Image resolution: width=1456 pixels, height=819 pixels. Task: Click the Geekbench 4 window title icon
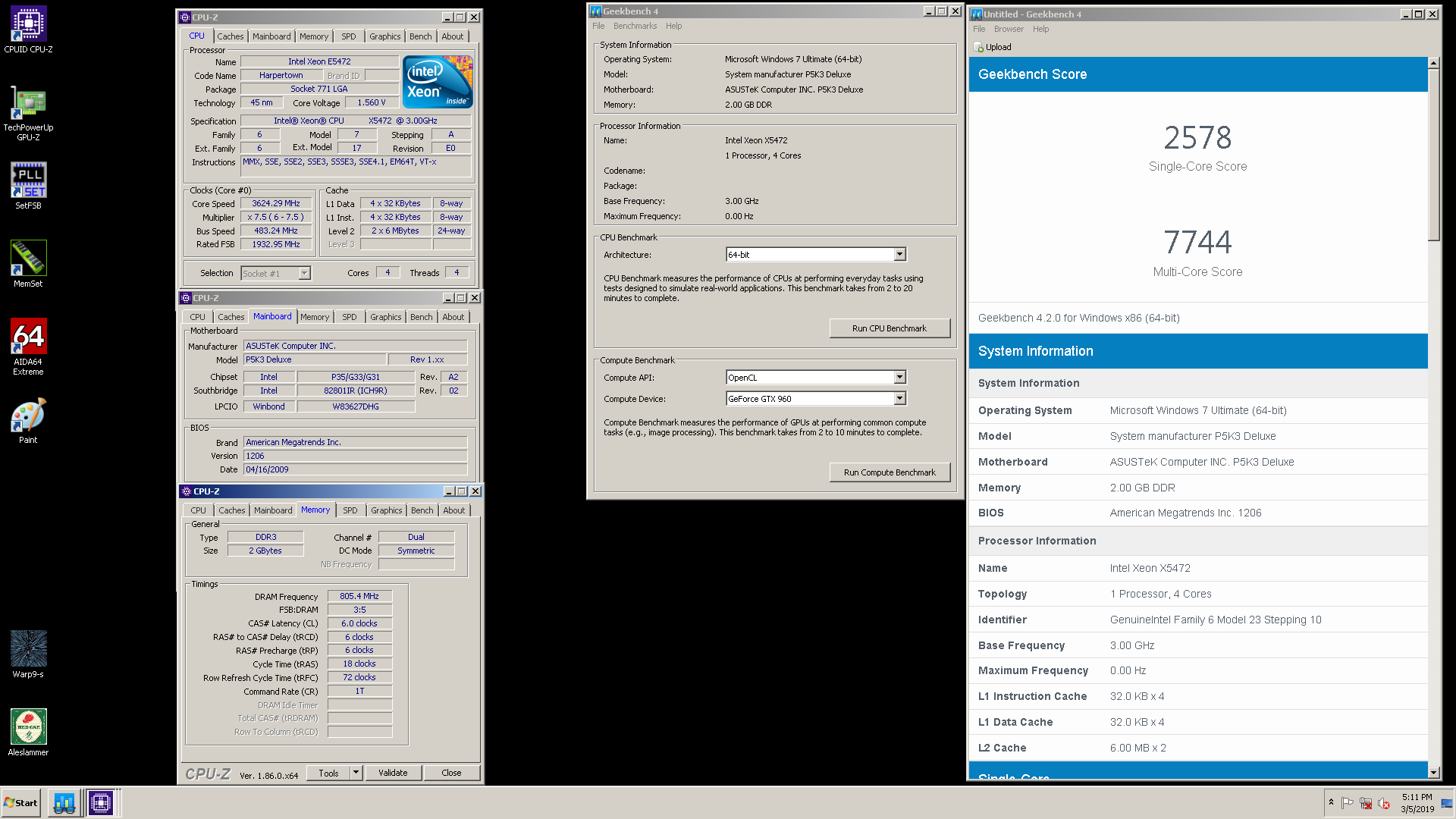point(596,11)
